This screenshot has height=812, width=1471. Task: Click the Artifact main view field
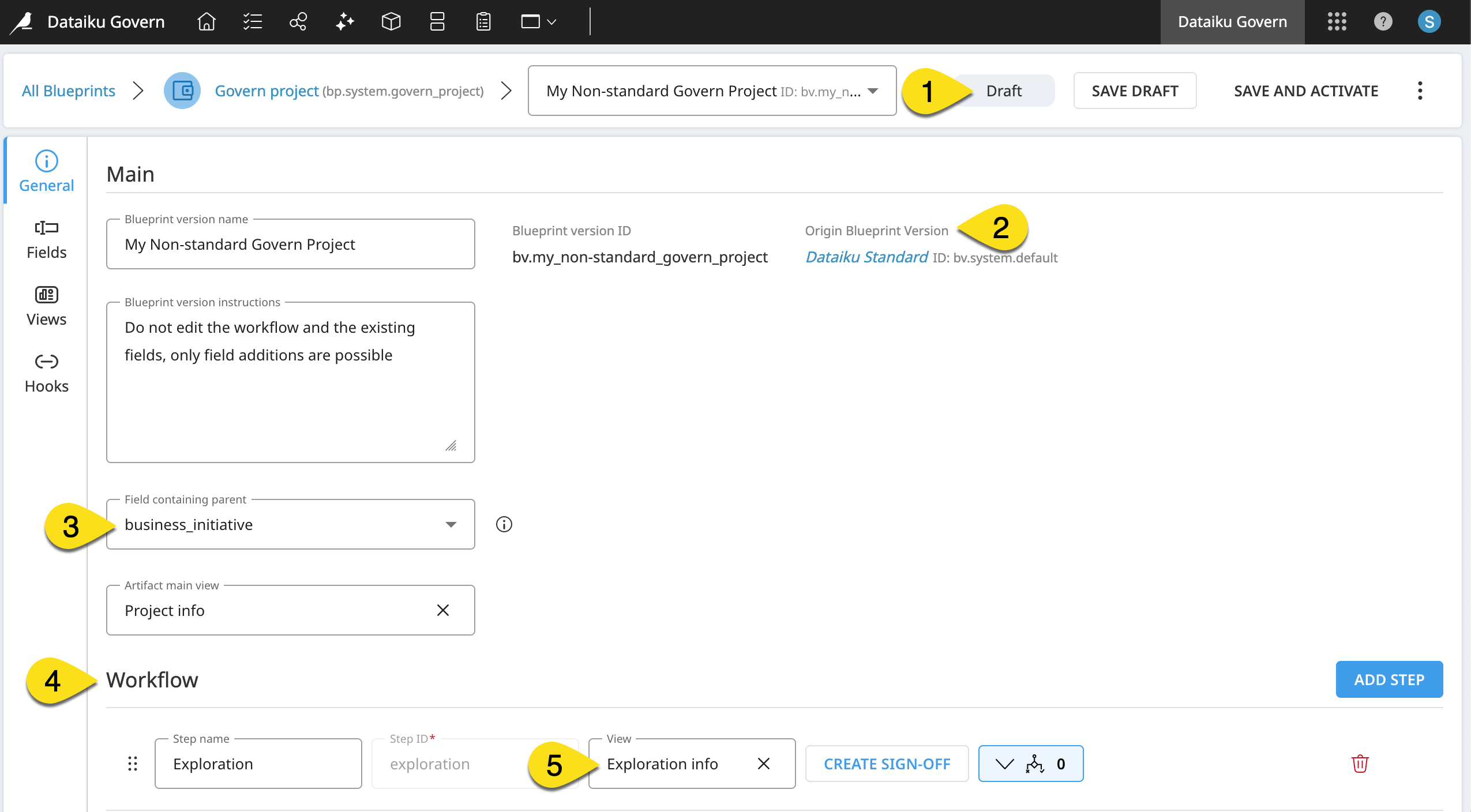pyautogui.click(x=291, y=610)
